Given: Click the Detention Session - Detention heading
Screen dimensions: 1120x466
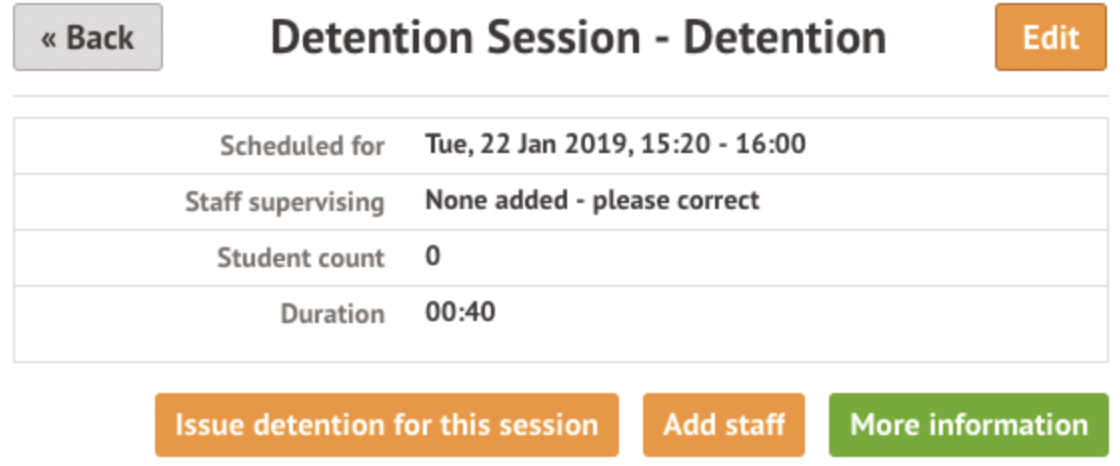Looking at the screenshot, I should (578, 38).
